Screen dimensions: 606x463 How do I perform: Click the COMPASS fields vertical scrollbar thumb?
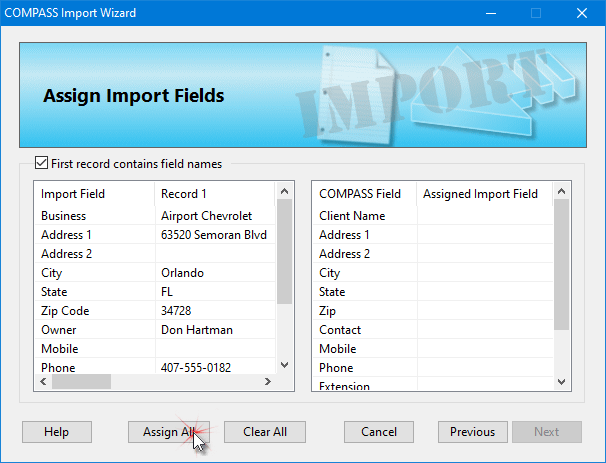pos(562,265)
